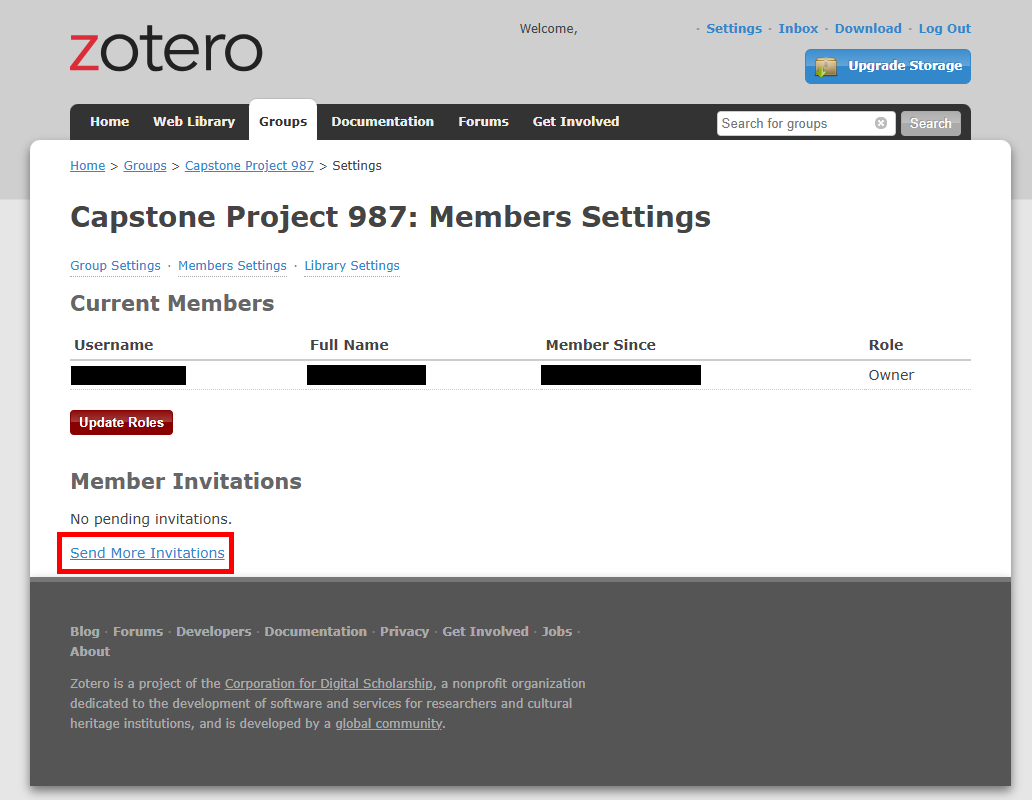The image size is (1032, 800).
Task: Switch to Library Settings link
Action: (352, 266)
